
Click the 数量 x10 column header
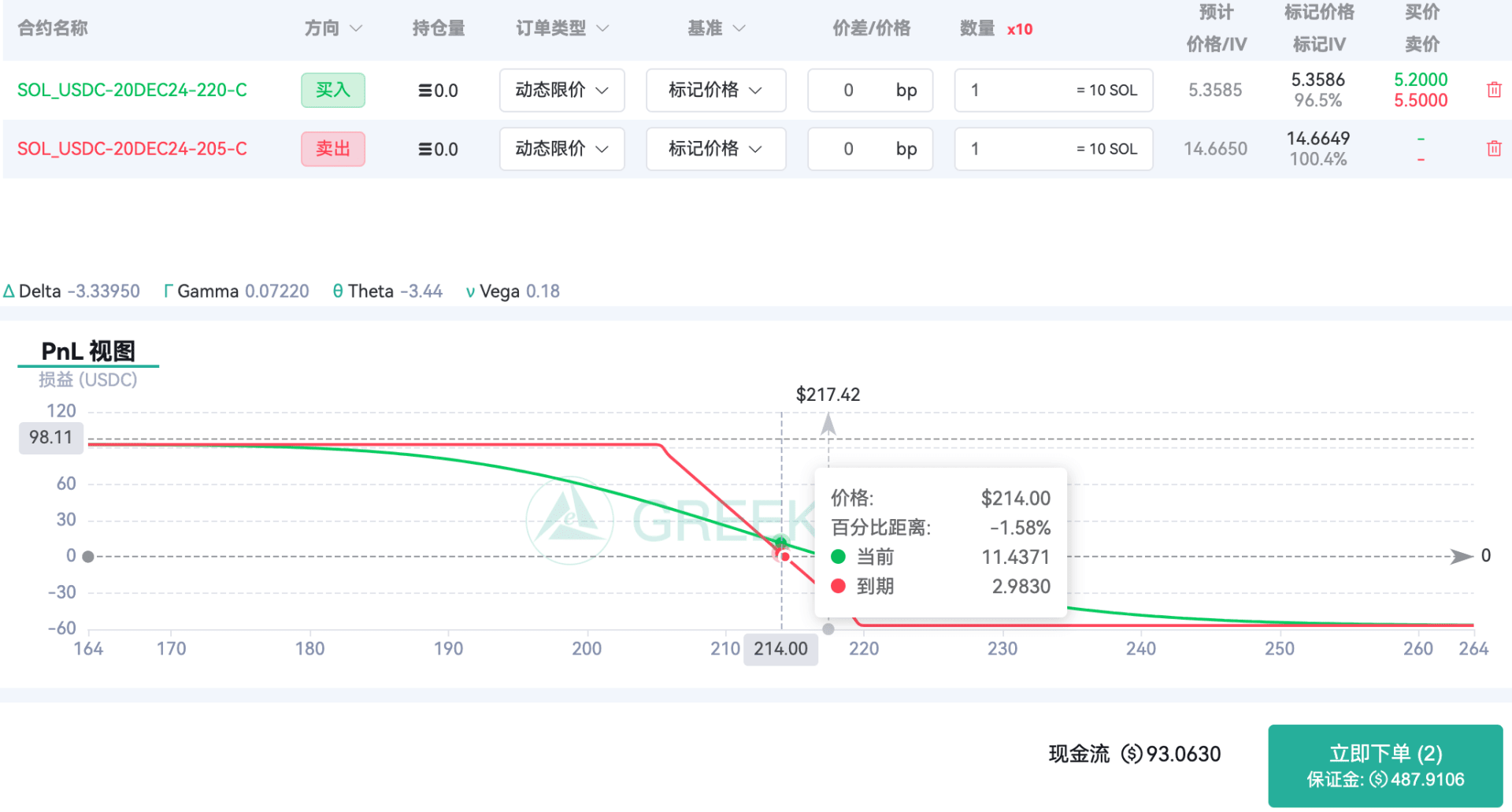pyautogui.click(x=995, y=28)
